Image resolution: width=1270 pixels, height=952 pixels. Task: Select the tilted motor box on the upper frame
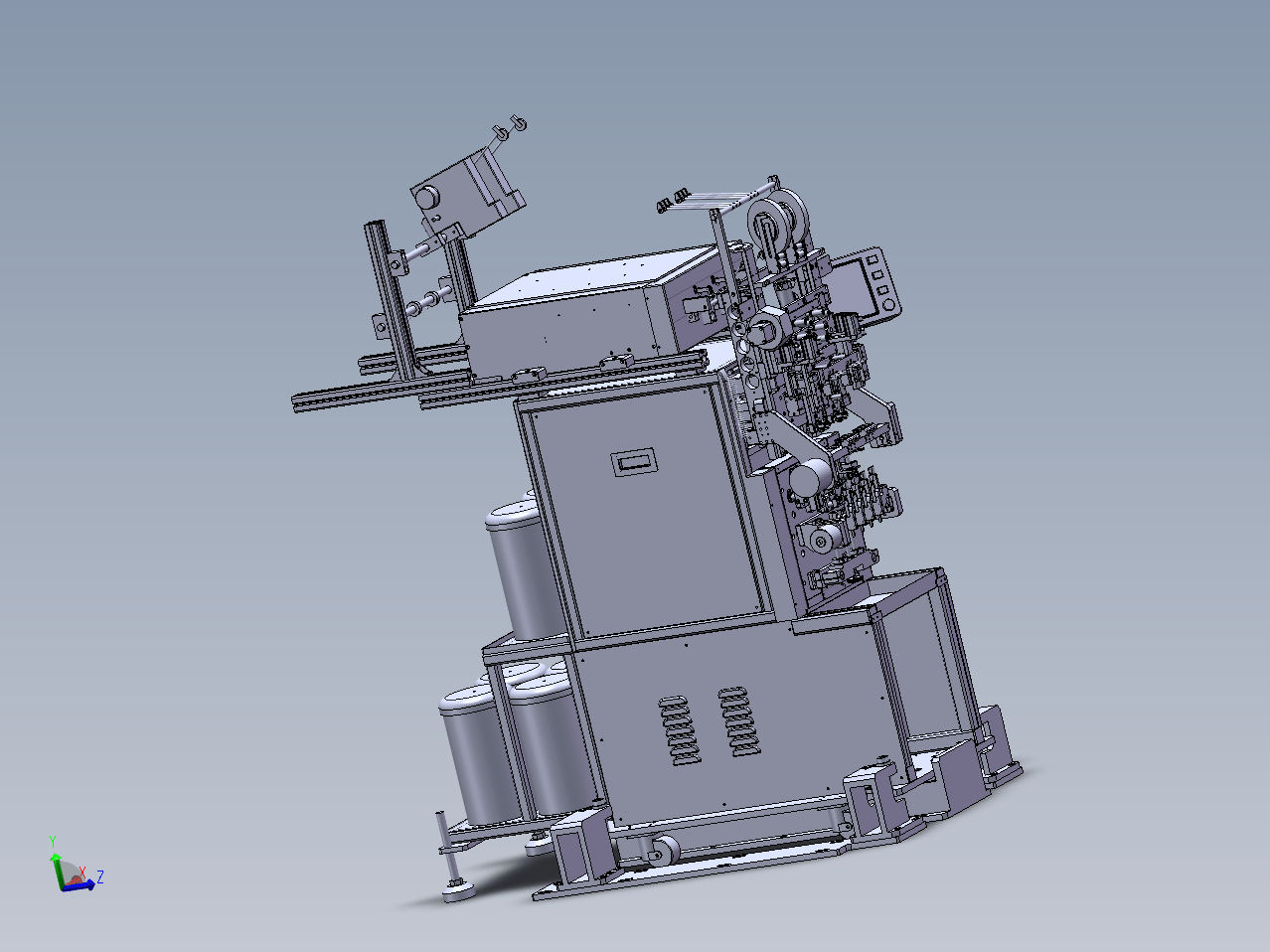(x=466, y=192)
